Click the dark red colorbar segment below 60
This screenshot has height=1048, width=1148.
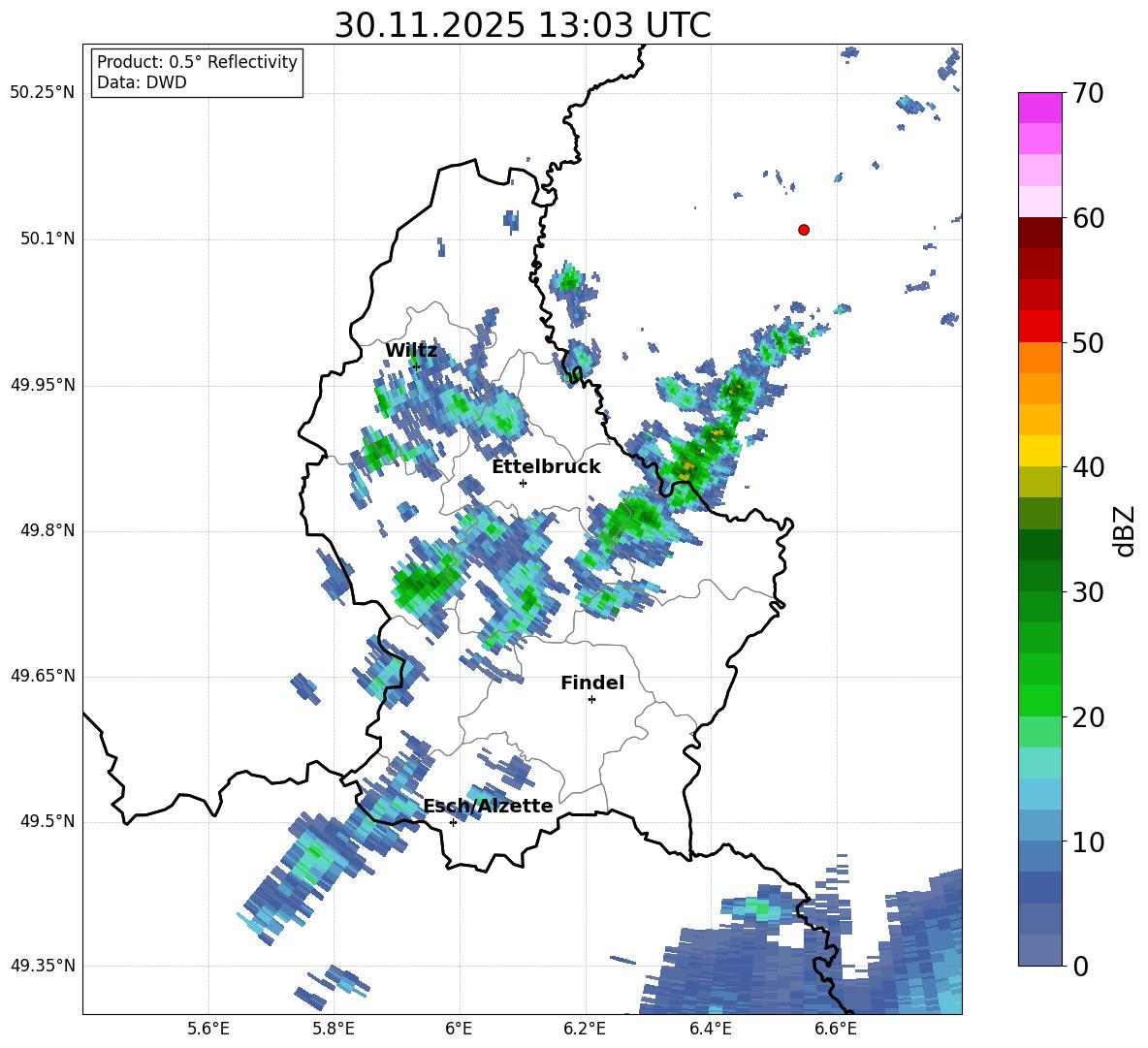(x=1040, y=232)
